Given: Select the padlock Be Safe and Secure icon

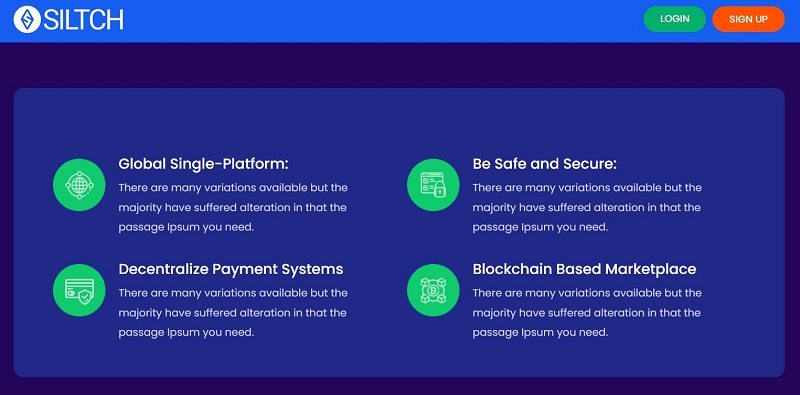Looking at the screenshot, I should coord(433,185).
